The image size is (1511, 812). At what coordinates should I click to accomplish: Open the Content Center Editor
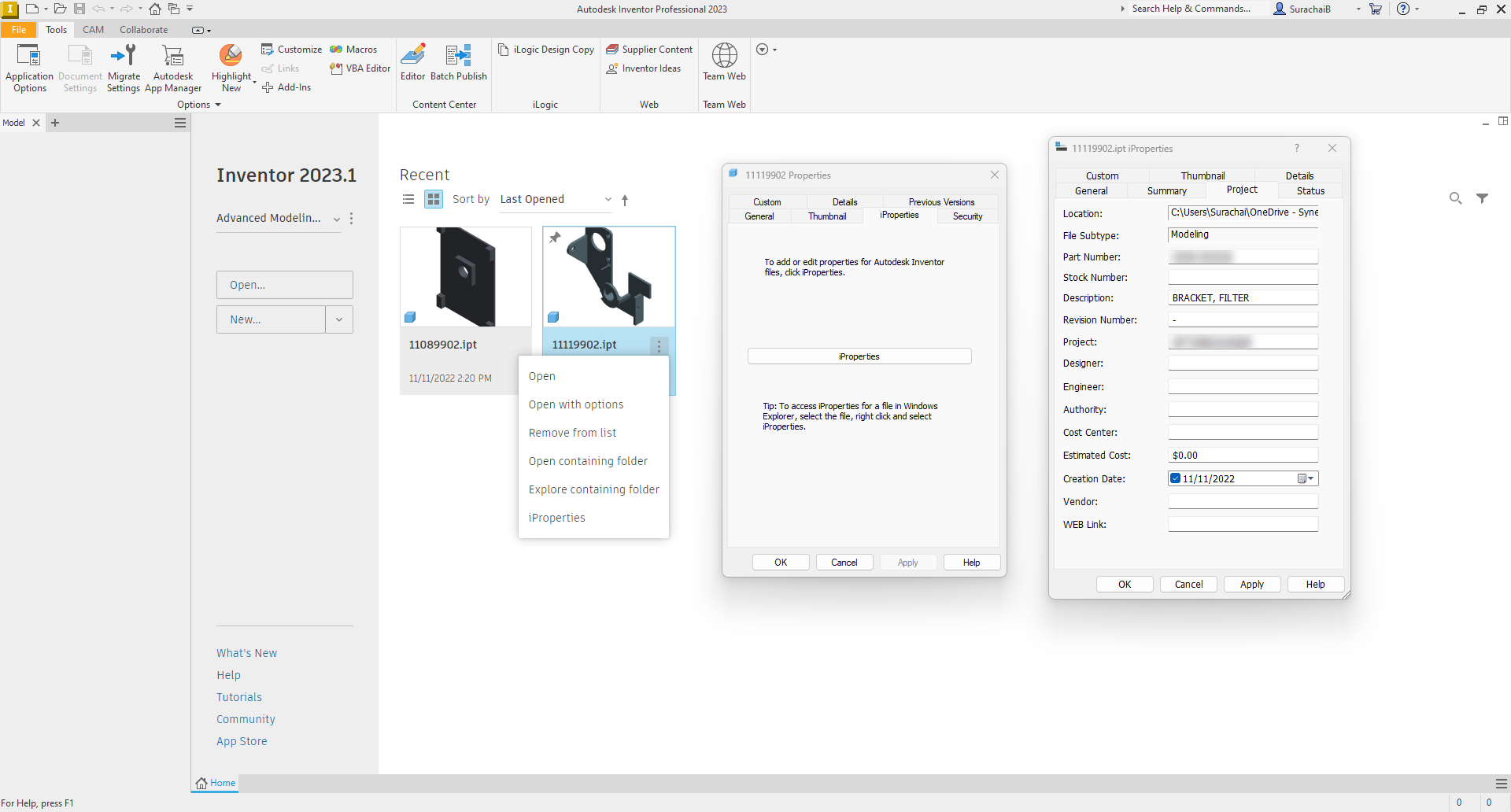(412, 63)
